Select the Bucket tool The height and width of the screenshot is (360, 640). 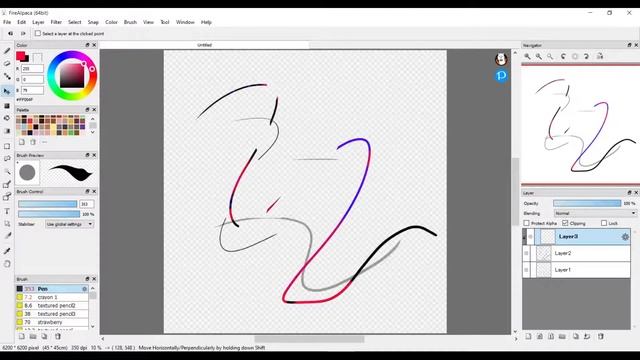(x=7, y=118)
